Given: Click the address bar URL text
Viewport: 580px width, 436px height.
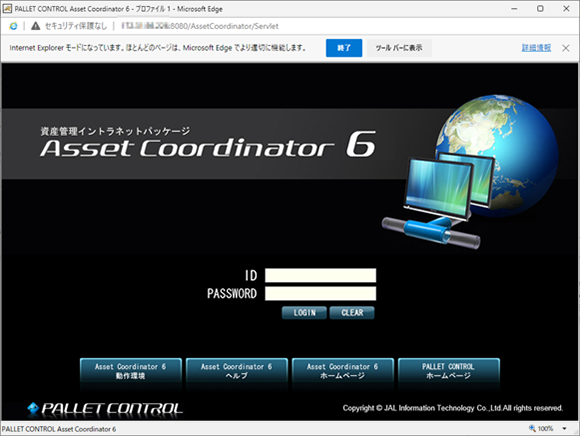Looking at the screenshot, I should coord(200,26).
